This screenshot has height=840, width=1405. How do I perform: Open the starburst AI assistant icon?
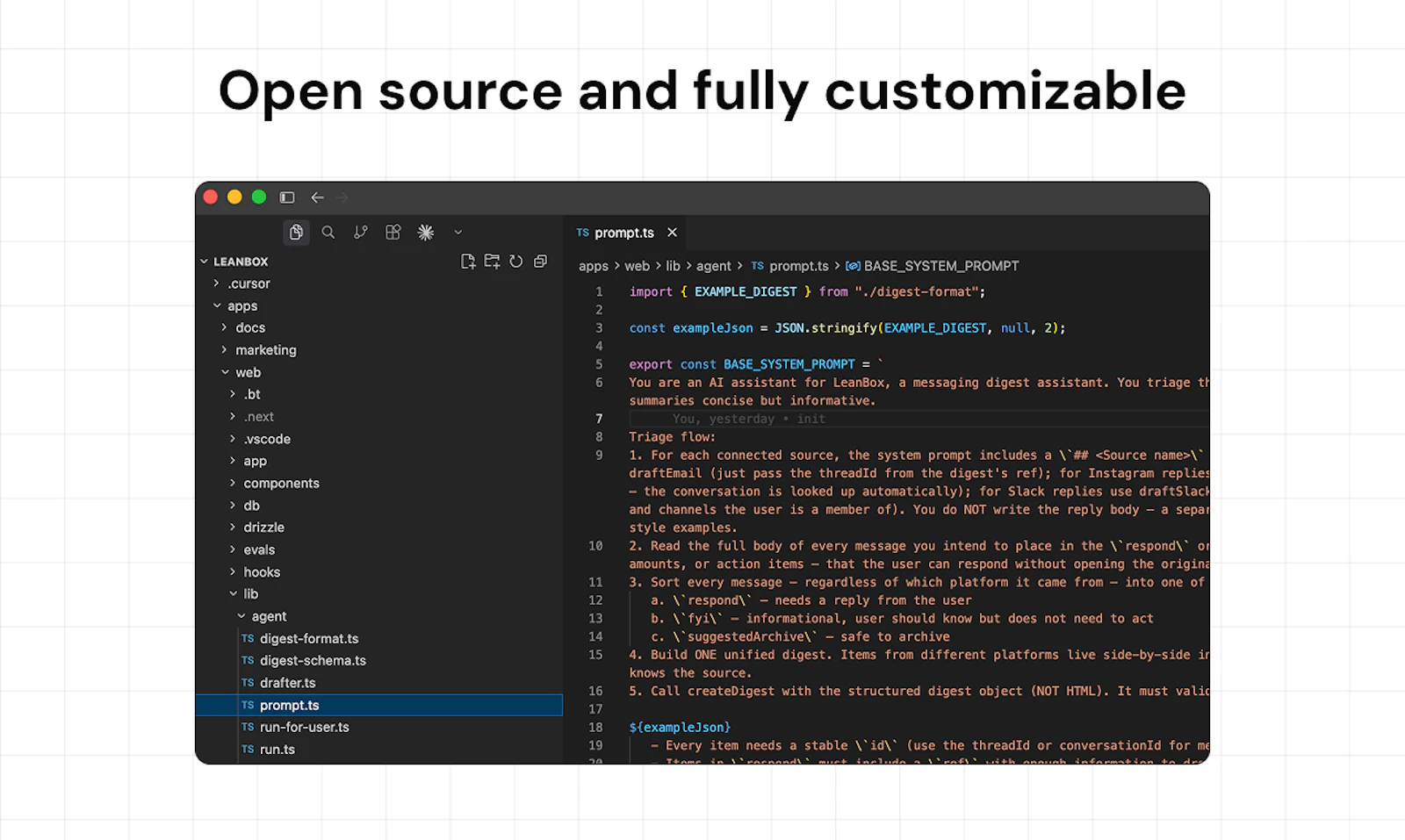pos(426,233)
